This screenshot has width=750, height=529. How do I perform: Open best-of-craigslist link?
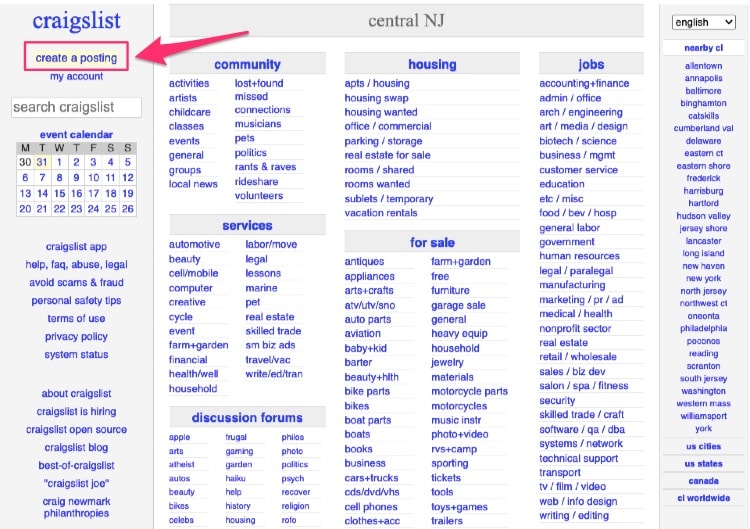pyautogui.click(x=76, y=465)
